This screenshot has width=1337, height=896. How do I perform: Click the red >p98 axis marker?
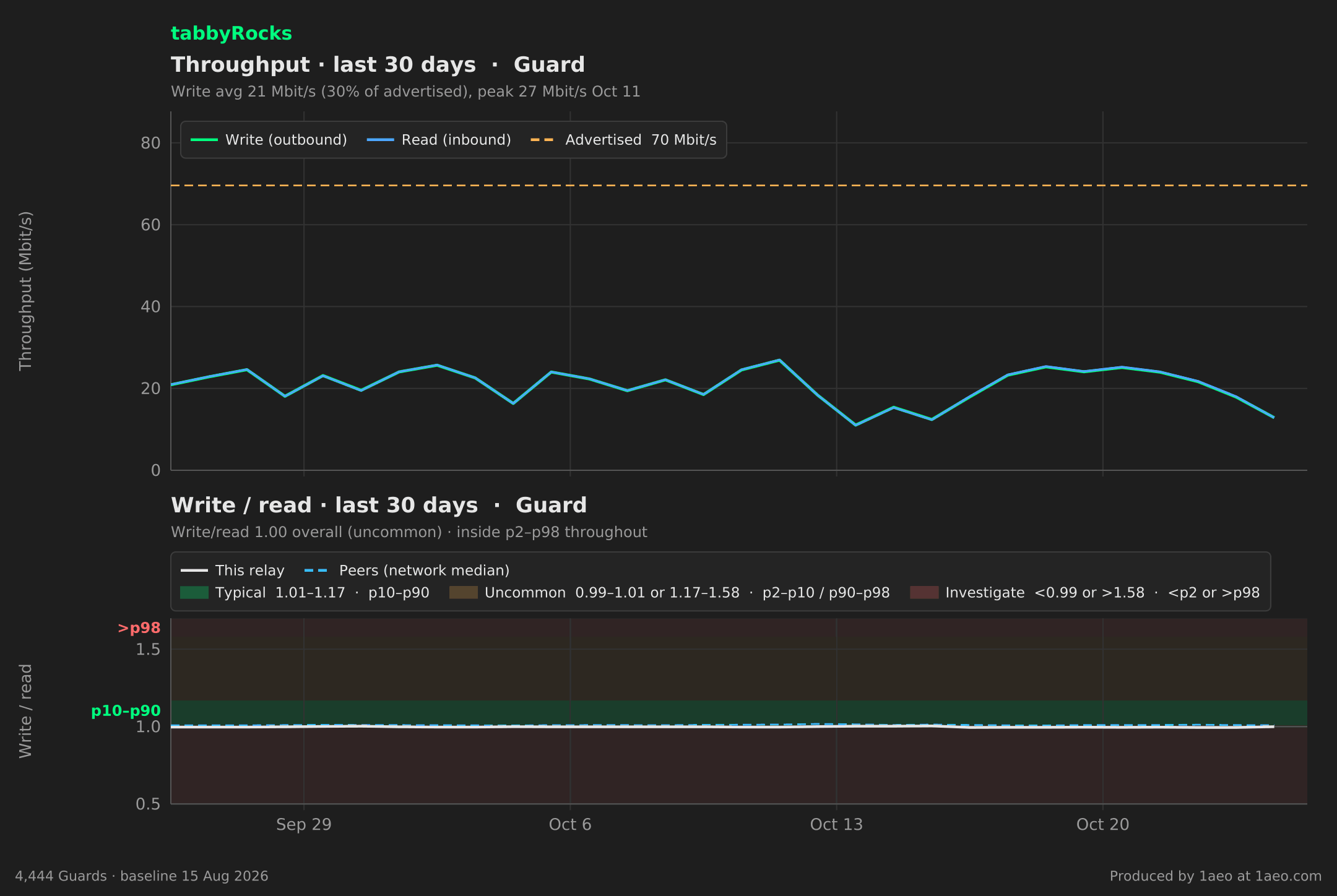(x=139, y=628)
